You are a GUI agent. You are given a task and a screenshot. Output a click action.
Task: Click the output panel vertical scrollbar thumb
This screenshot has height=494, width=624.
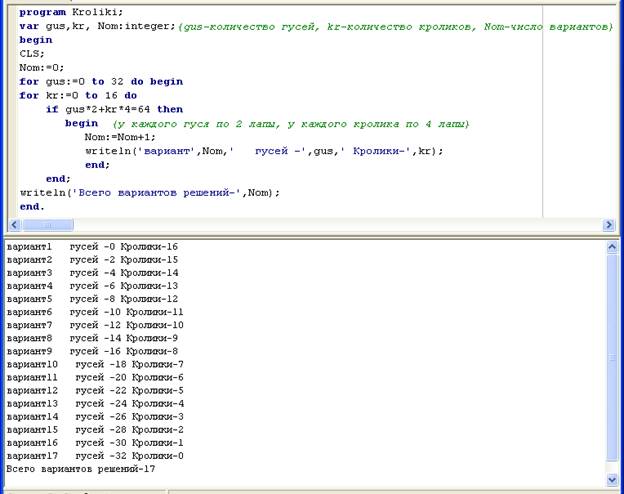click(612, 358)
